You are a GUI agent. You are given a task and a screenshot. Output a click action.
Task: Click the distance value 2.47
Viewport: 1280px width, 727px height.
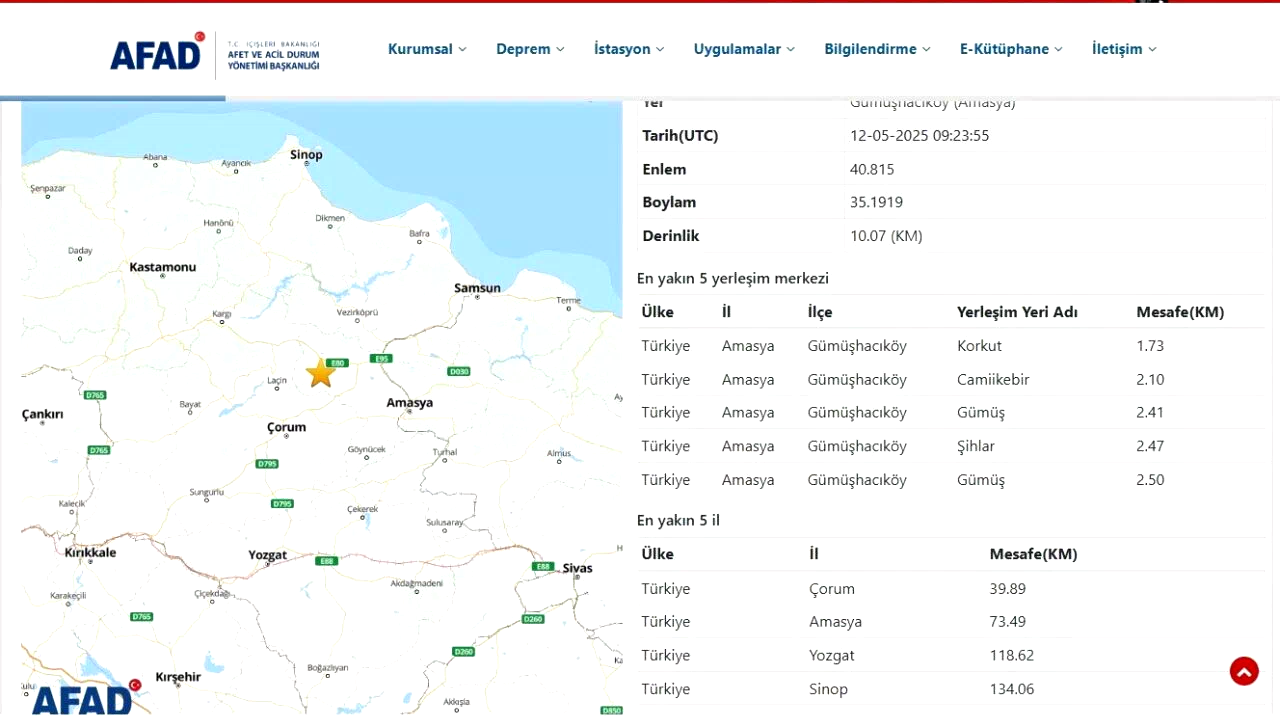(1150, 446)
